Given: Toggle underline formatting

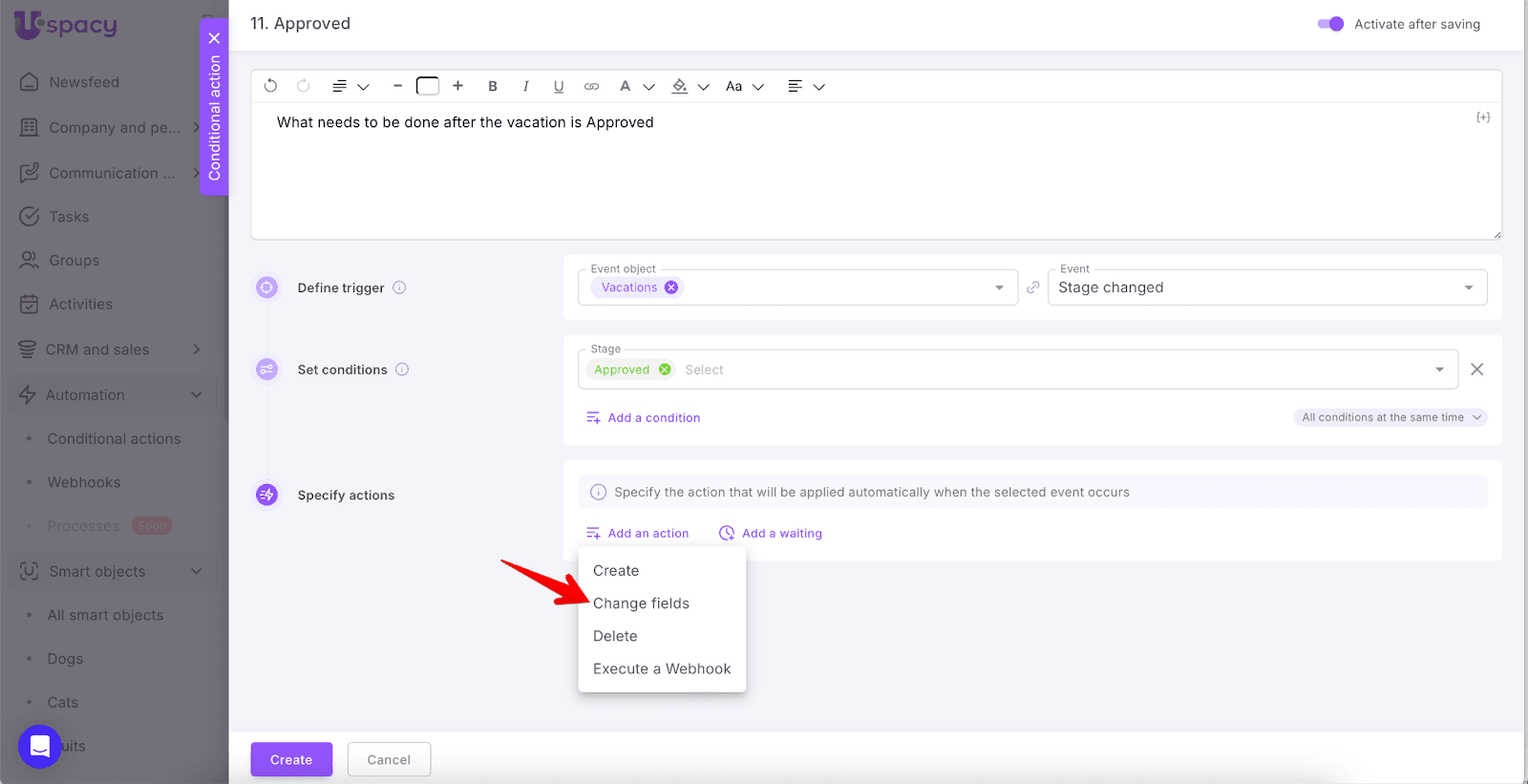Looking at the screenshot, I should 559,86.
